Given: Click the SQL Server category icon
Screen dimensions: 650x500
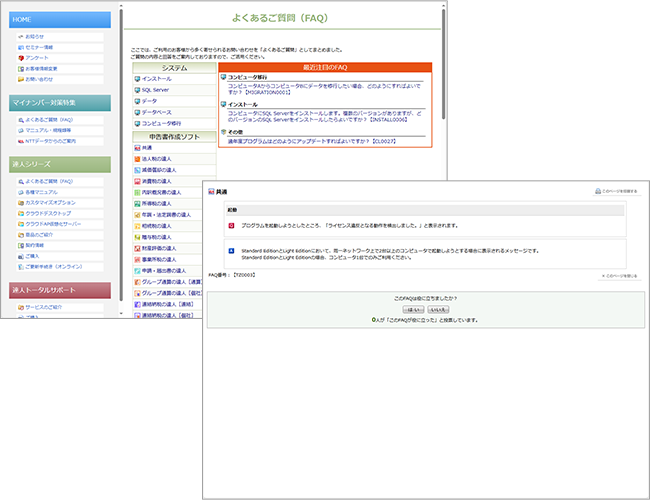Looking at the screenshot, I should coord(137,90).
